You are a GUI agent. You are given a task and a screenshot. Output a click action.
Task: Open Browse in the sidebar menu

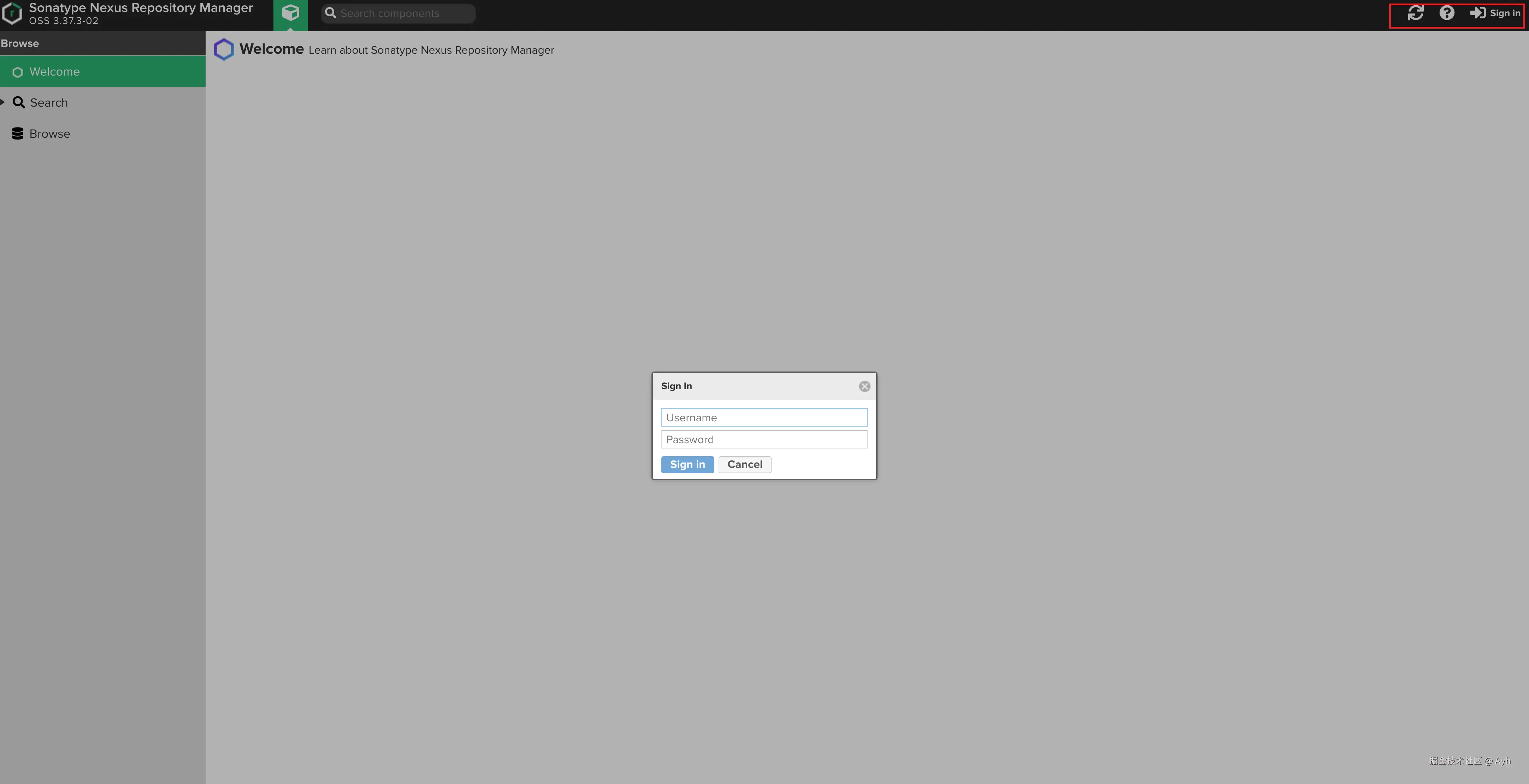(50, 133)
